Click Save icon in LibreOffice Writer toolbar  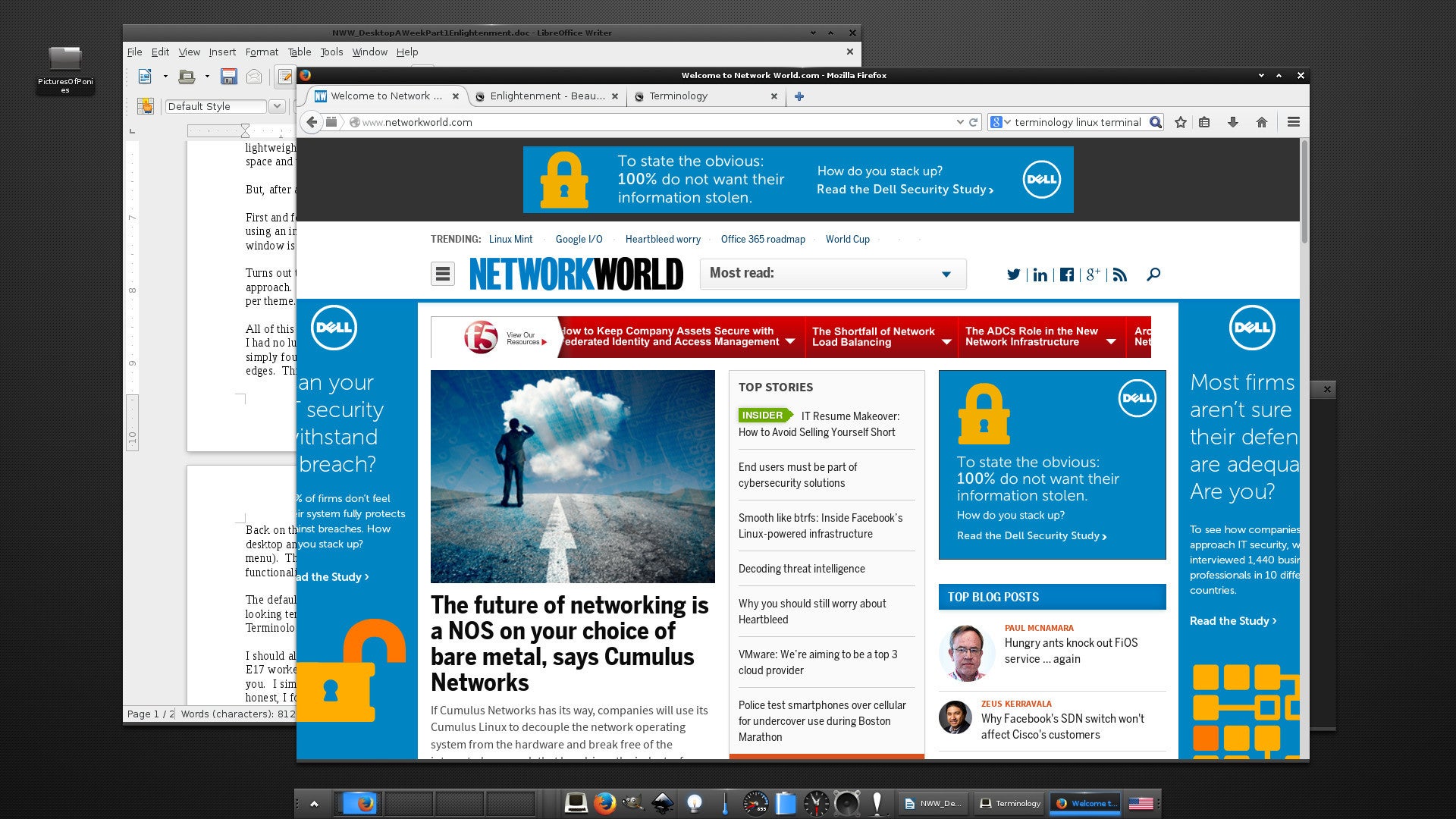tap(228, 77)
